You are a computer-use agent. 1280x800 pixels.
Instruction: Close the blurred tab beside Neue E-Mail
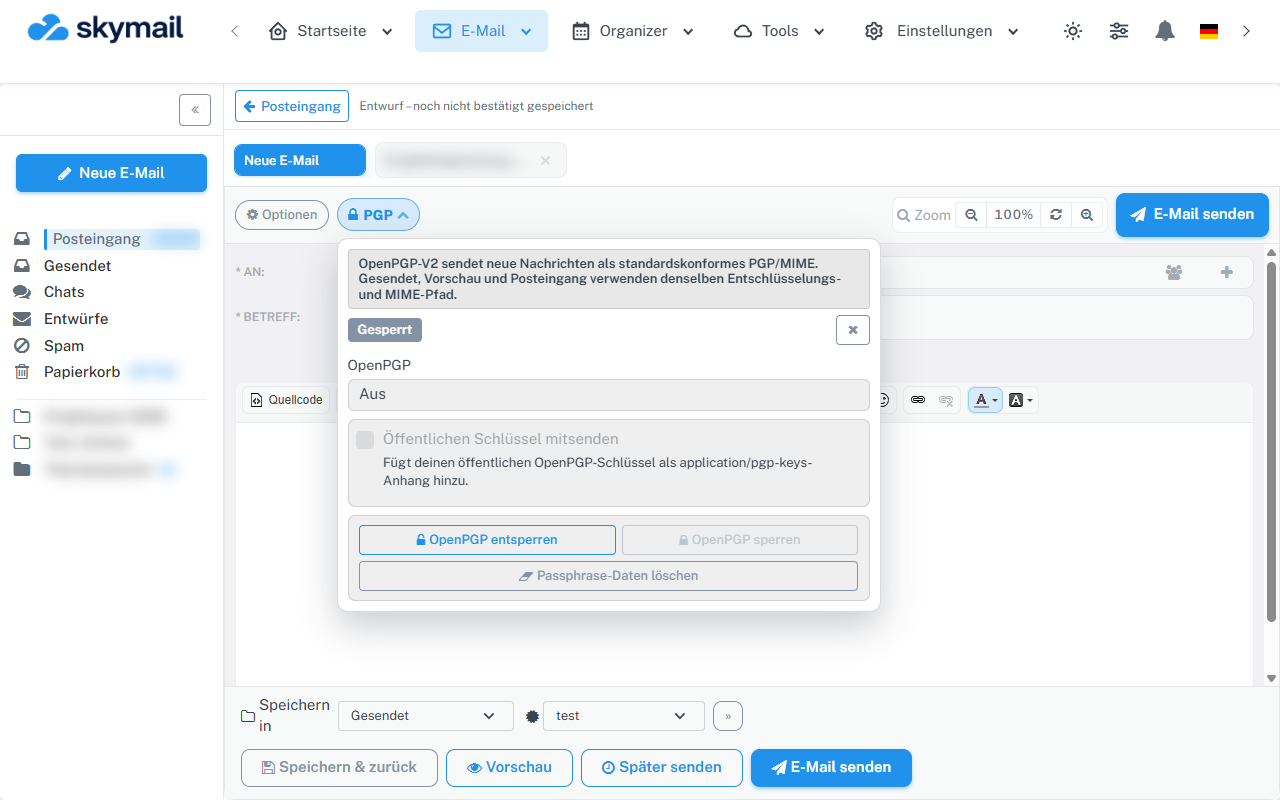(545, 160)
